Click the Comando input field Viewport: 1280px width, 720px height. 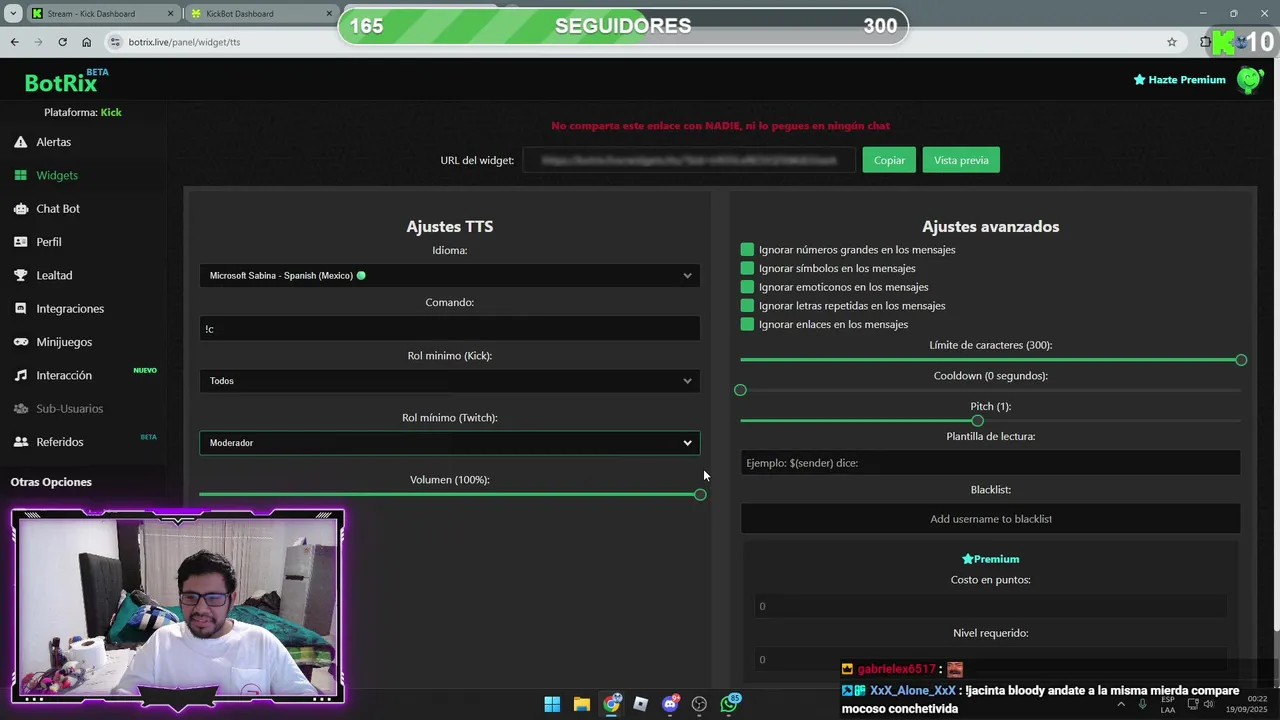tap(450, 328)
